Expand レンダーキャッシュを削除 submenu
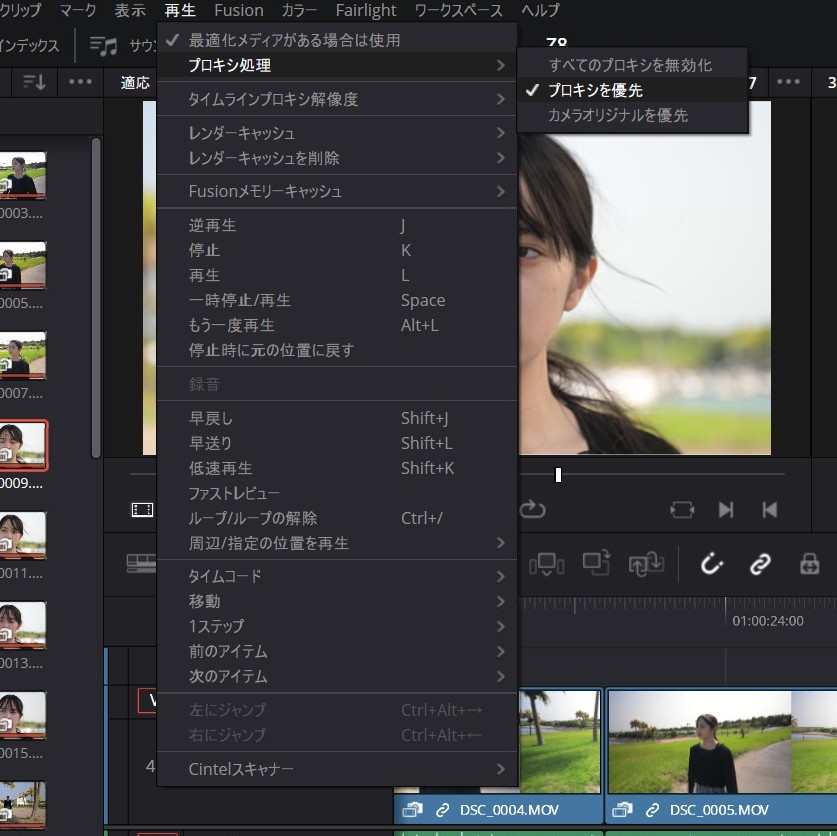The image size is (837, 836). click(x=337, y=158)
